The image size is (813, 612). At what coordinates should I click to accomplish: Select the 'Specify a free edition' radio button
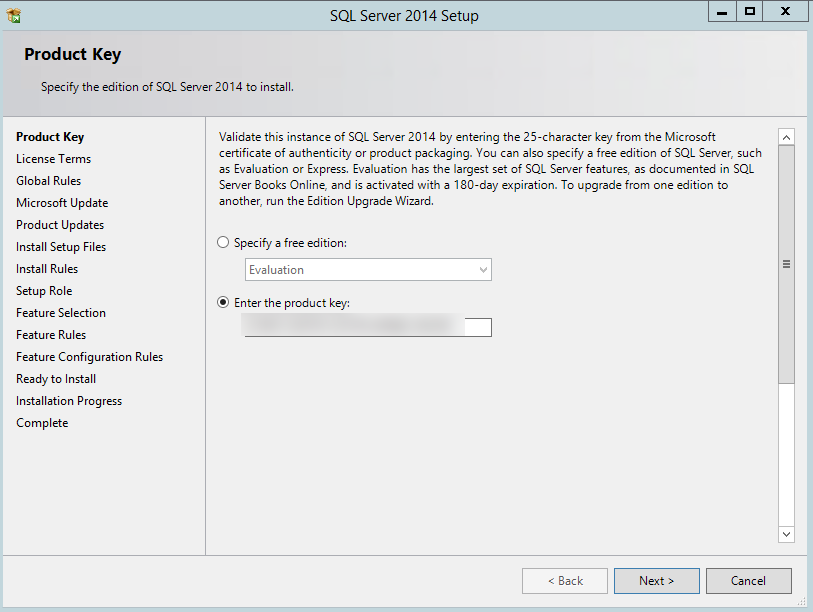(223, 243)
